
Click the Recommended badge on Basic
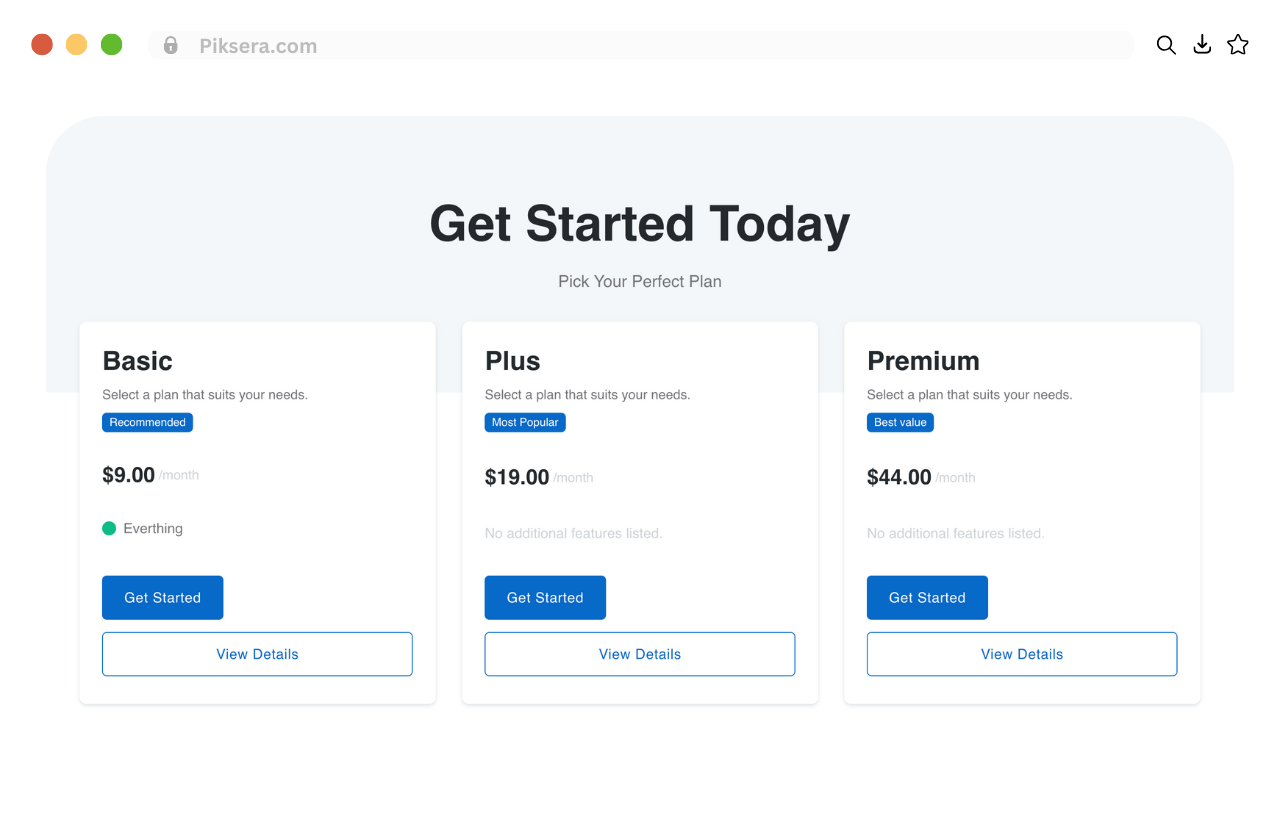148,422
